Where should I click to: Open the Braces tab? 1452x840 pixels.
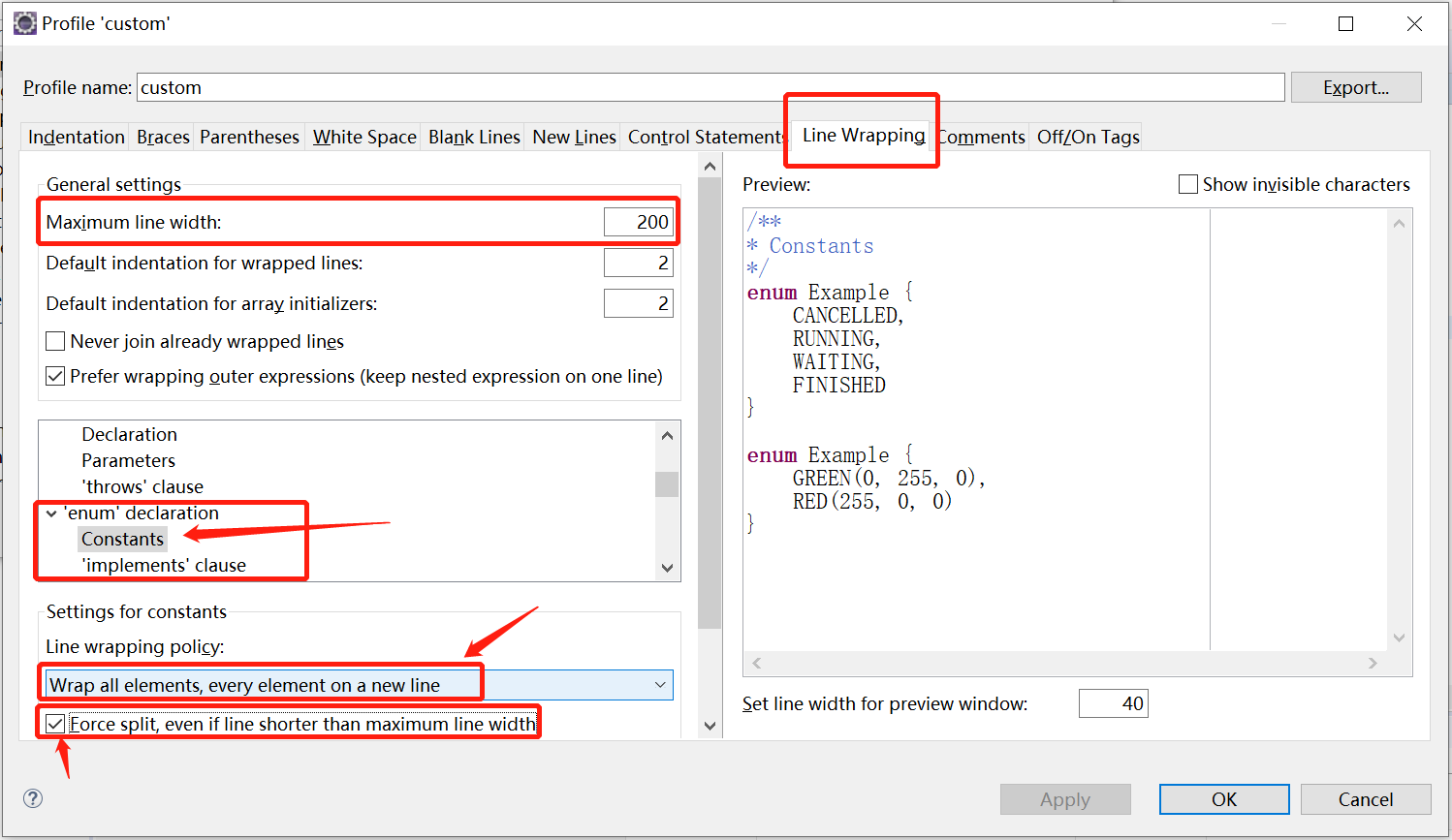click(x=162, y=137)
